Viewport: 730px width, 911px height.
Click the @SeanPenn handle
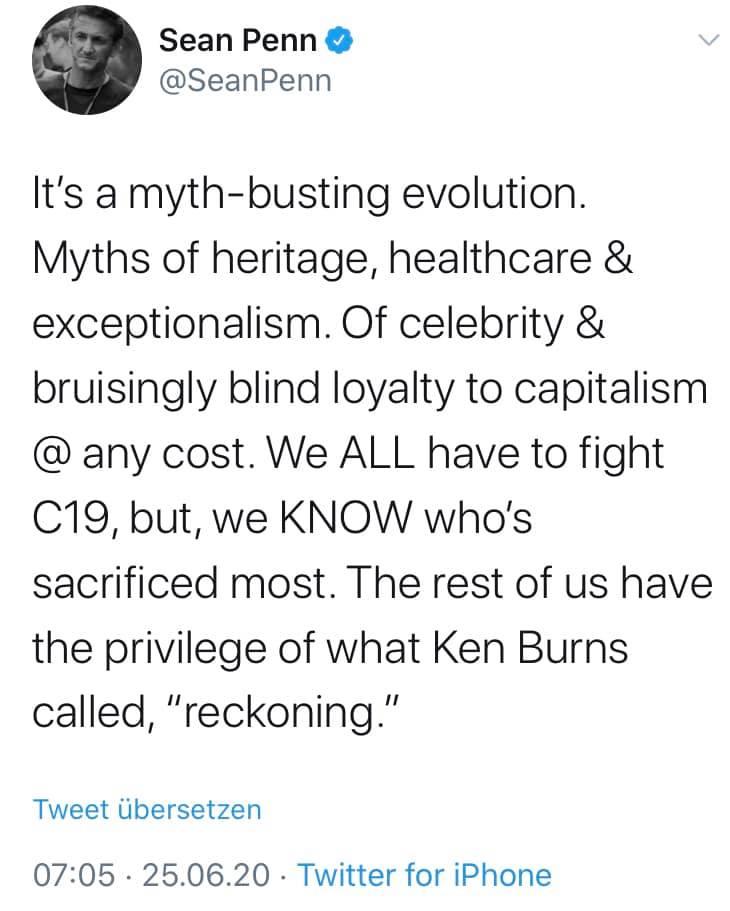point(245,81)
